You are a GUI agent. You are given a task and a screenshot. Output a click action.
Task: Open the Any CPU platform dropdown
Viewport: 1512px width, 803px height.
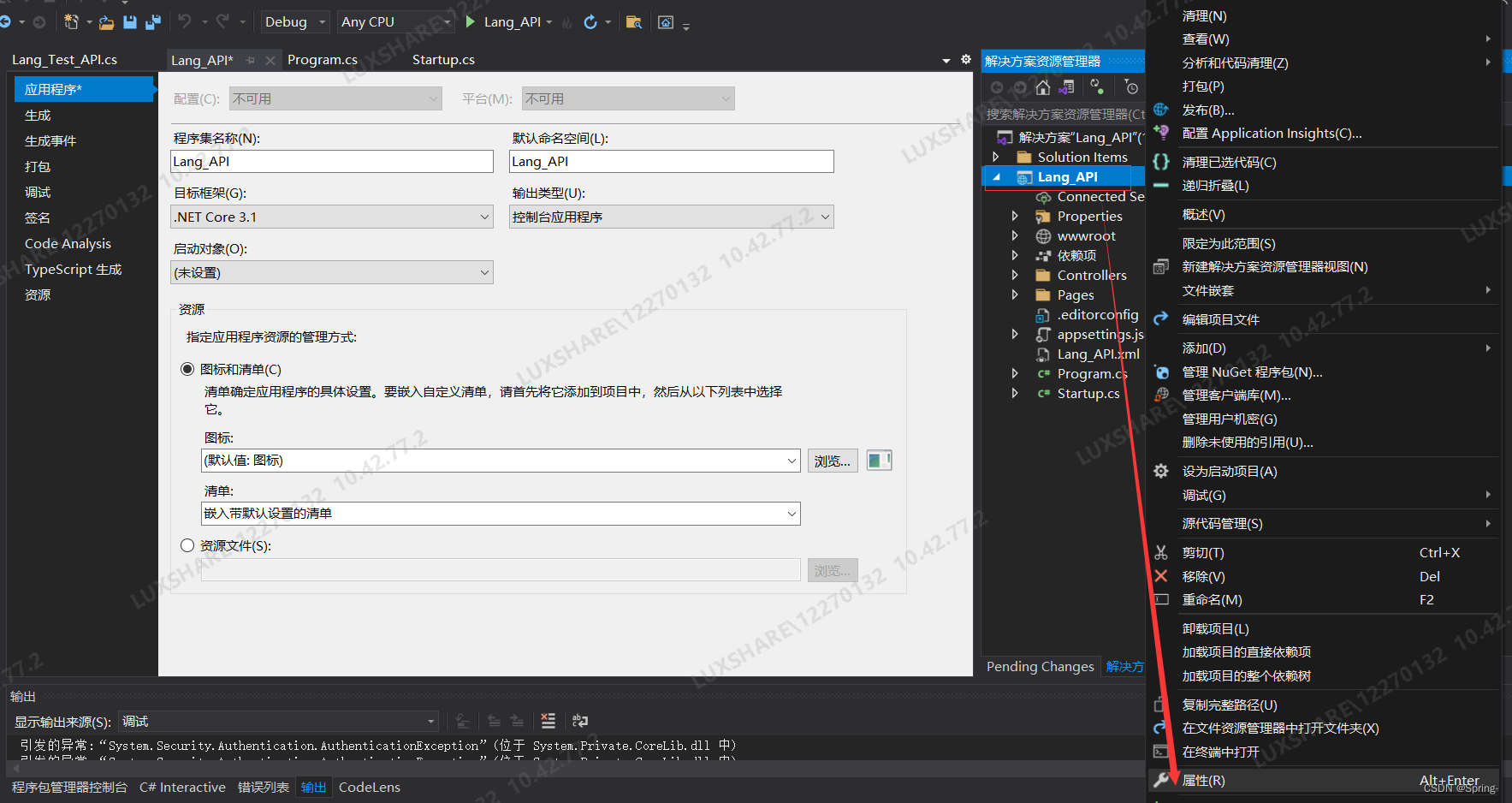395,21
